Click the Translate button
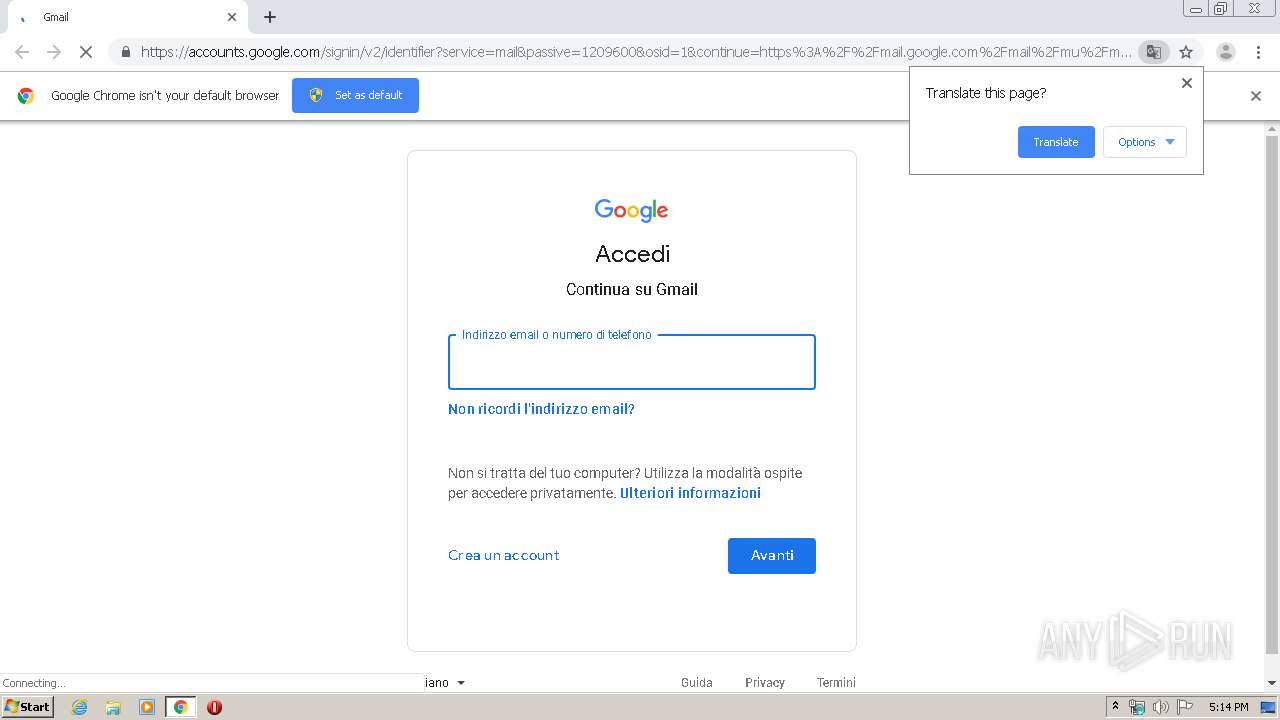 click(1056, 142)
